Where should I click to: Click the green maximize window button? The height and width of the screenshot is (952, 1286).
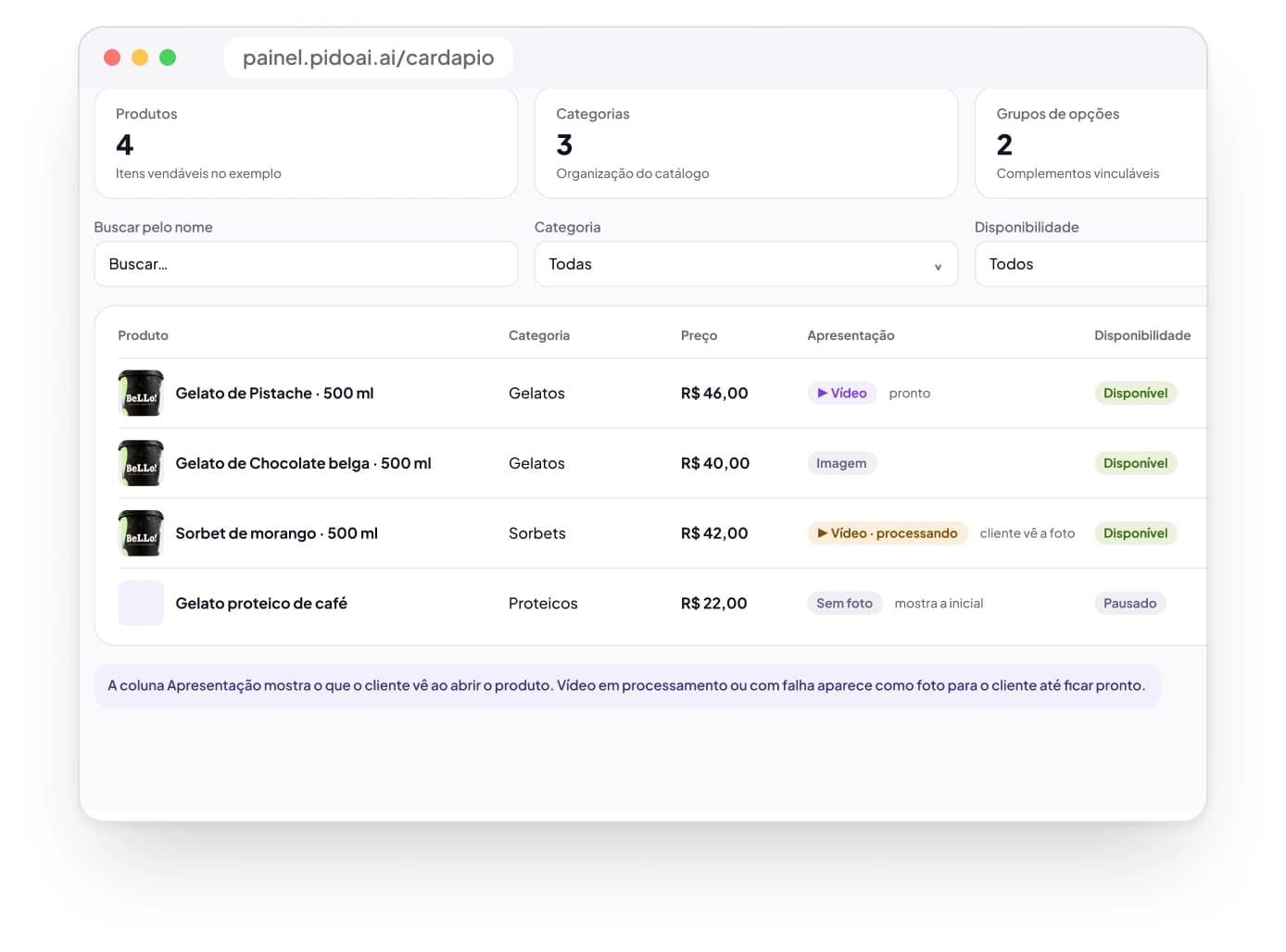(x=168, y=57)
